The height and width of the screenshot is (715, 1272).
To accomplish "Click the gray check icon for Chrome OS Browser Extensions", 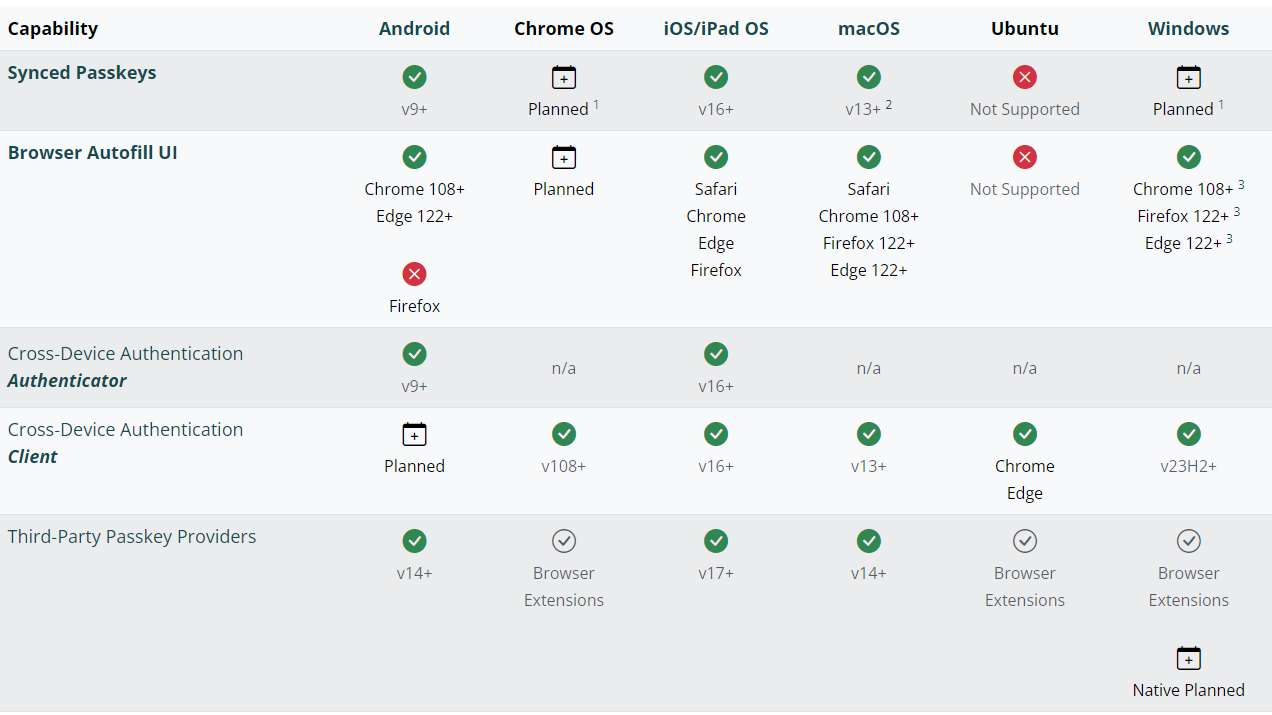I will point(564,541).
